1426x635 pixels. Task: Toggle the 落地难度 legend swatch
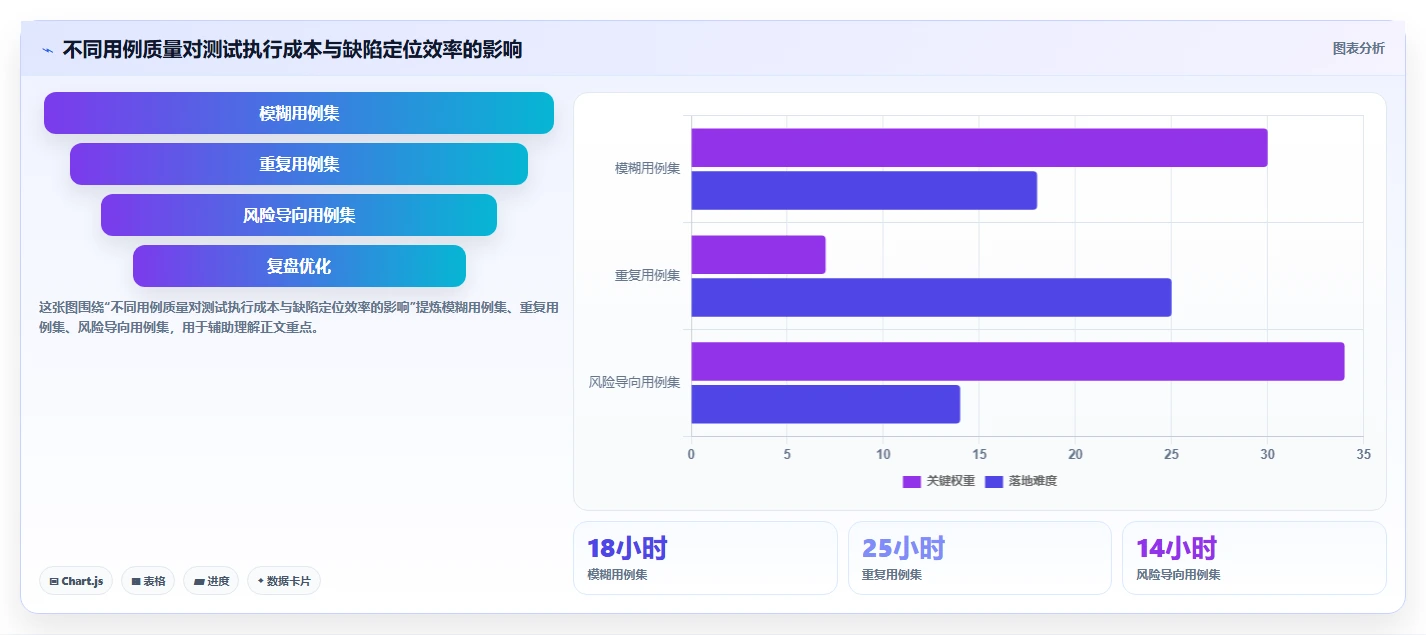(x=994, y=481)
